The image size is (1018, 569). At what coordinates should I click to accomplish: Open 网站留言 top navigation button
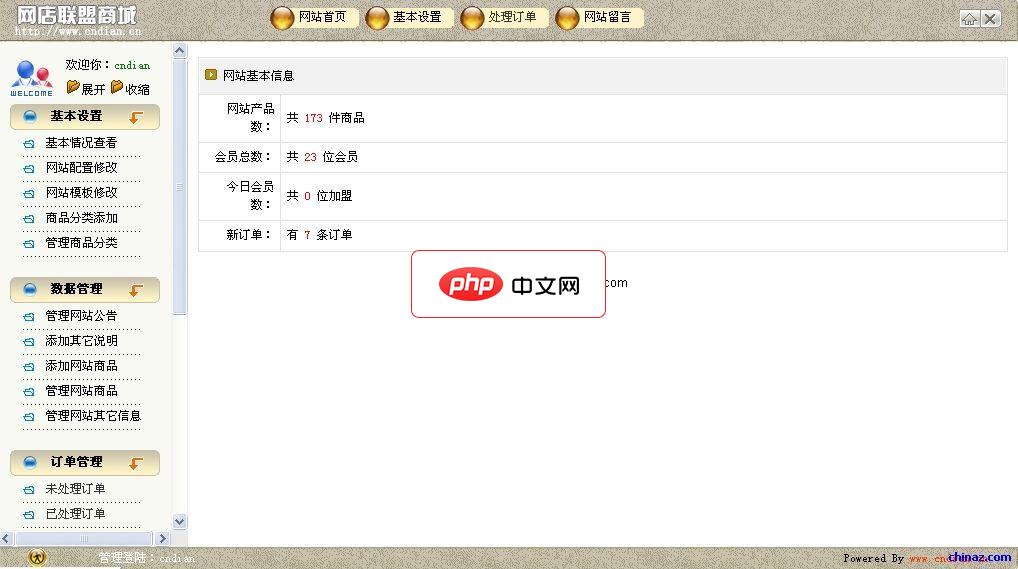coord(600,18)
